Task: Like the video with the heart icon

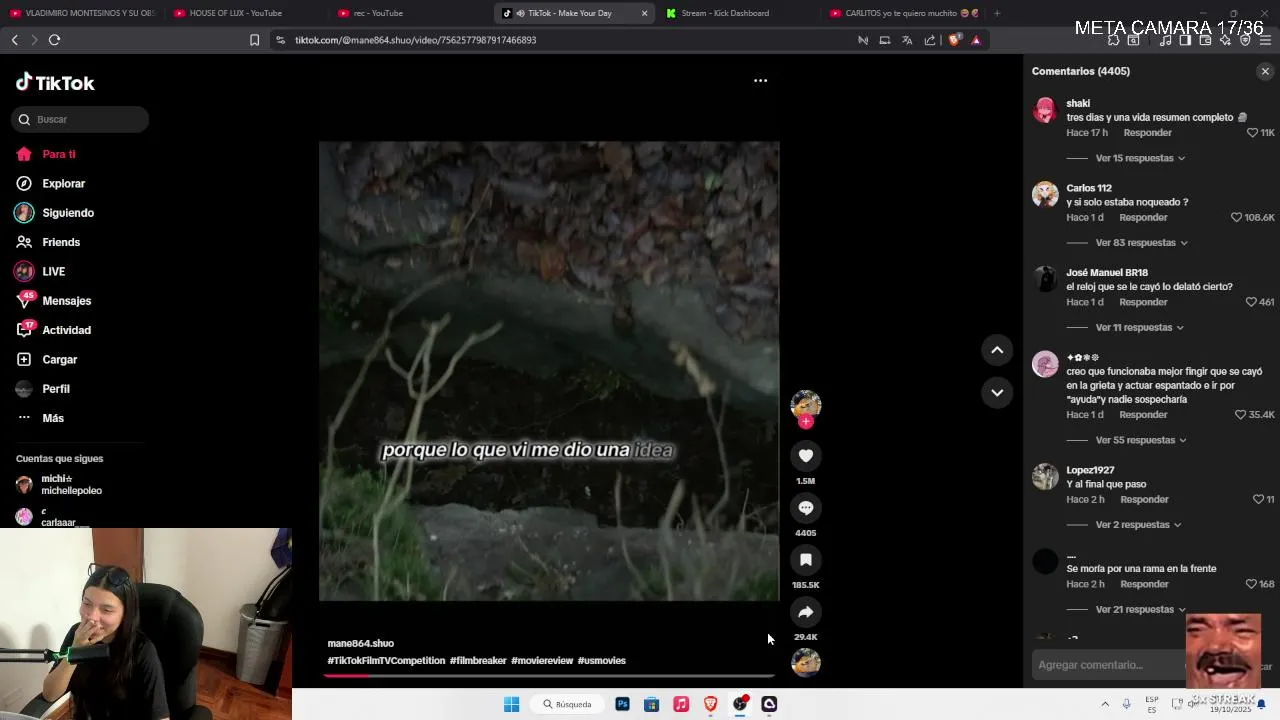Action: 805,456
